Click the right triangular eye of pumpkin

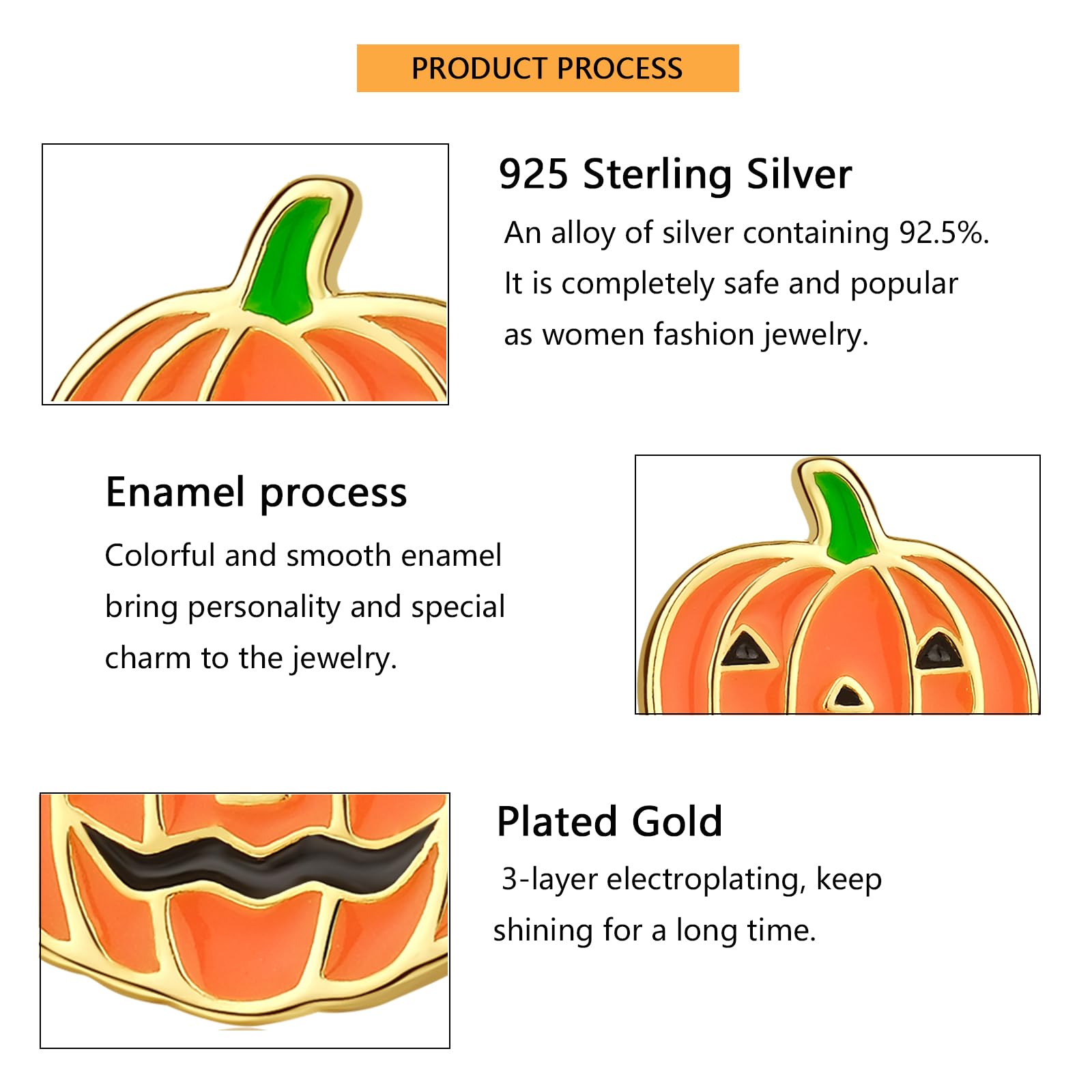(940, 650)
